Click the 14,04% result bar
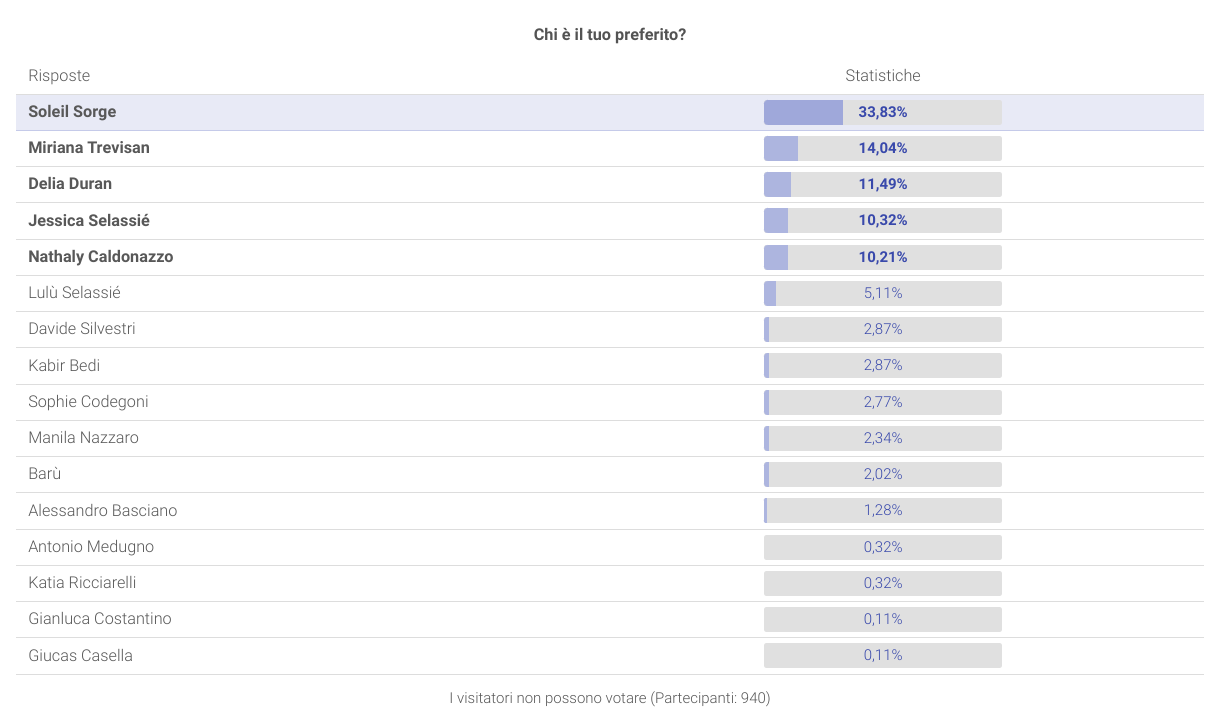 point(882,148)
